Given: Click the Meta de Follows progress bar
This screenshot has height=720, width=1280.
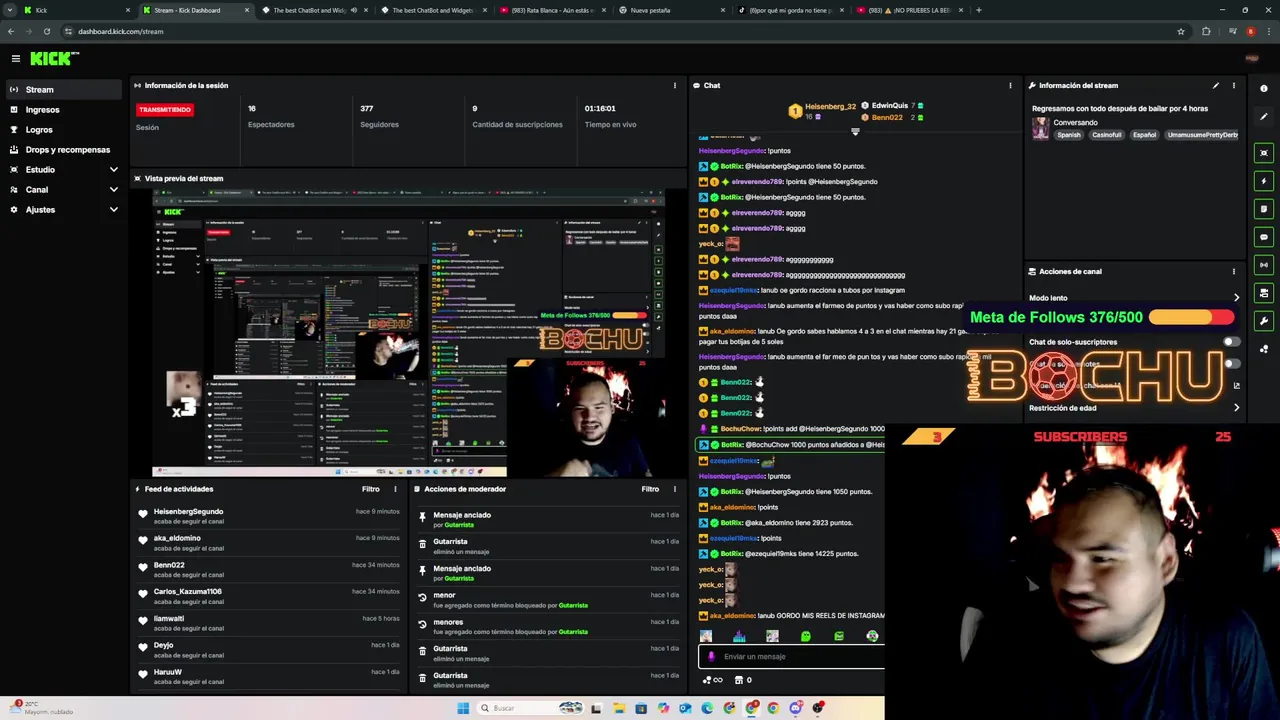Looking at the screenshot, I should pos(1191,317).
